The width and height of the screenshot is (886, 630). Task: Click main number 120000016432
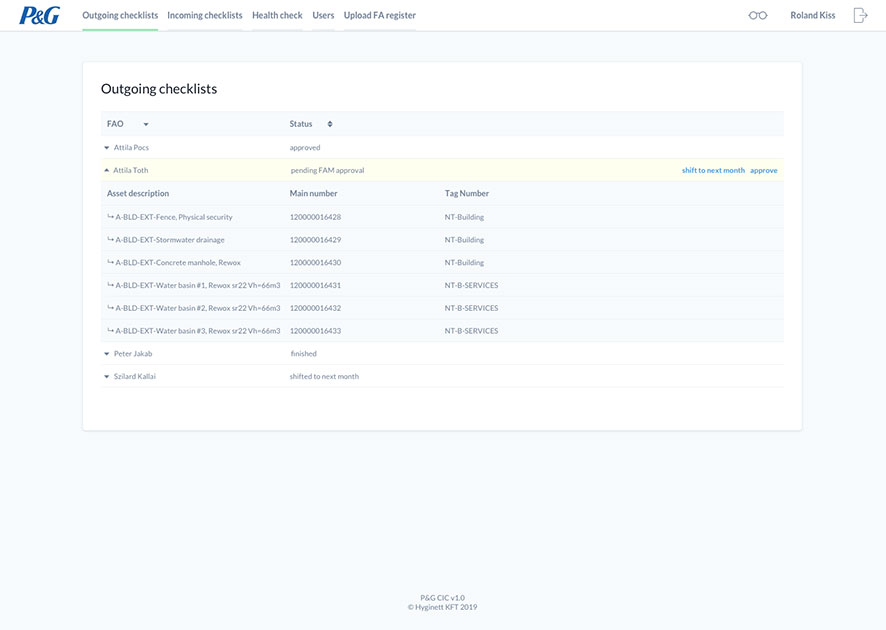click(x=315, y=308)
